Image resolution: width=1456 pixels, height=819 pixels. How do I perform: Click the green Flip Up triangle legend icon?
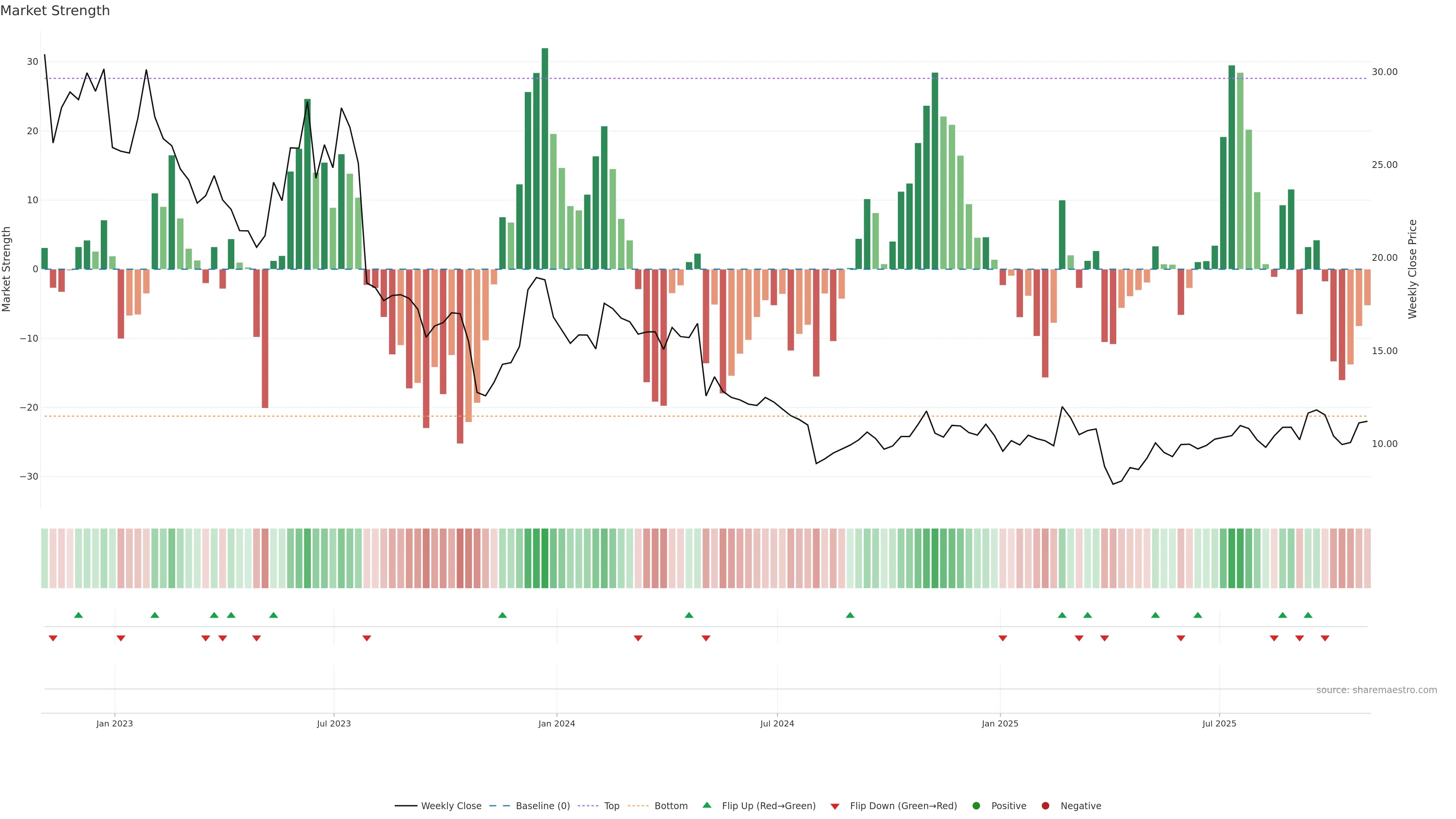(x=706, y=805)
